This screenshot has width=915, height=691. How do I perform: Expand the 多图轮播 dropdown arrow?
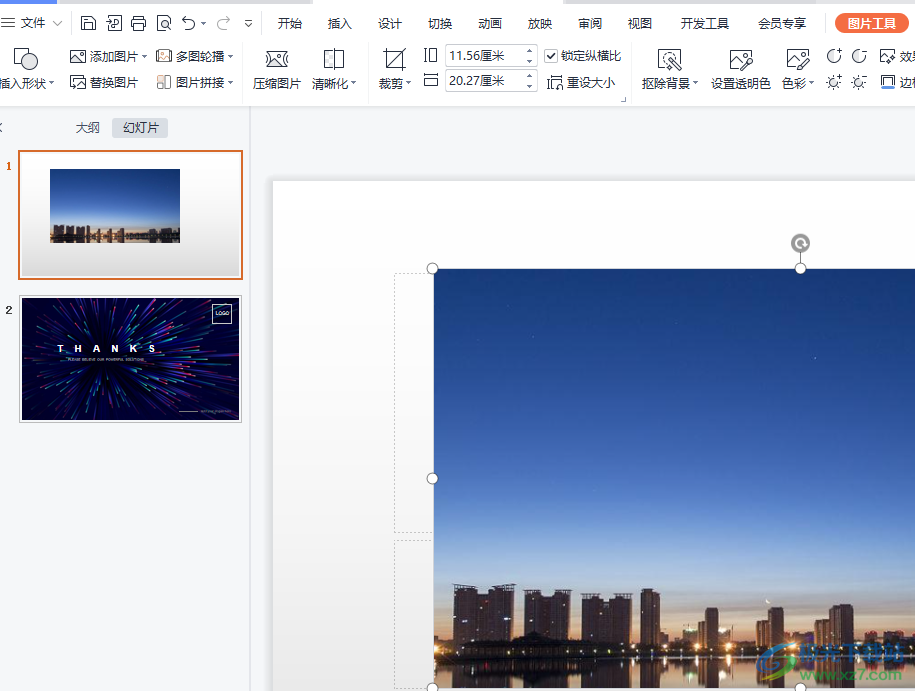coord(231,57)
